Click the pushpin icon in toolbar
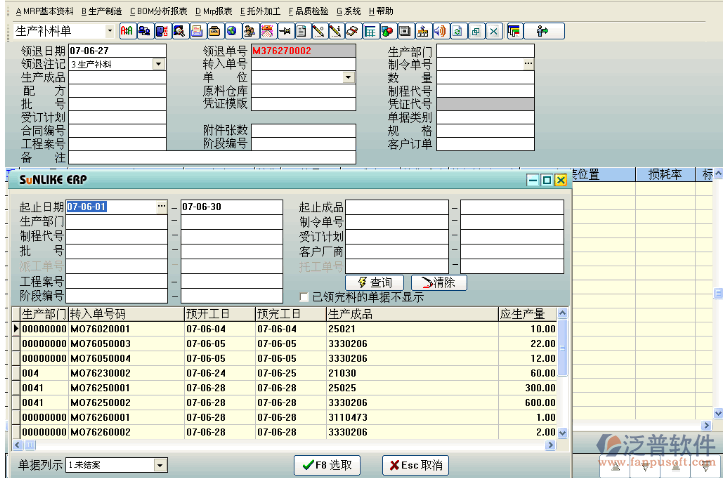The width and height of the screenshot is (726, 478). coord(286,31)
